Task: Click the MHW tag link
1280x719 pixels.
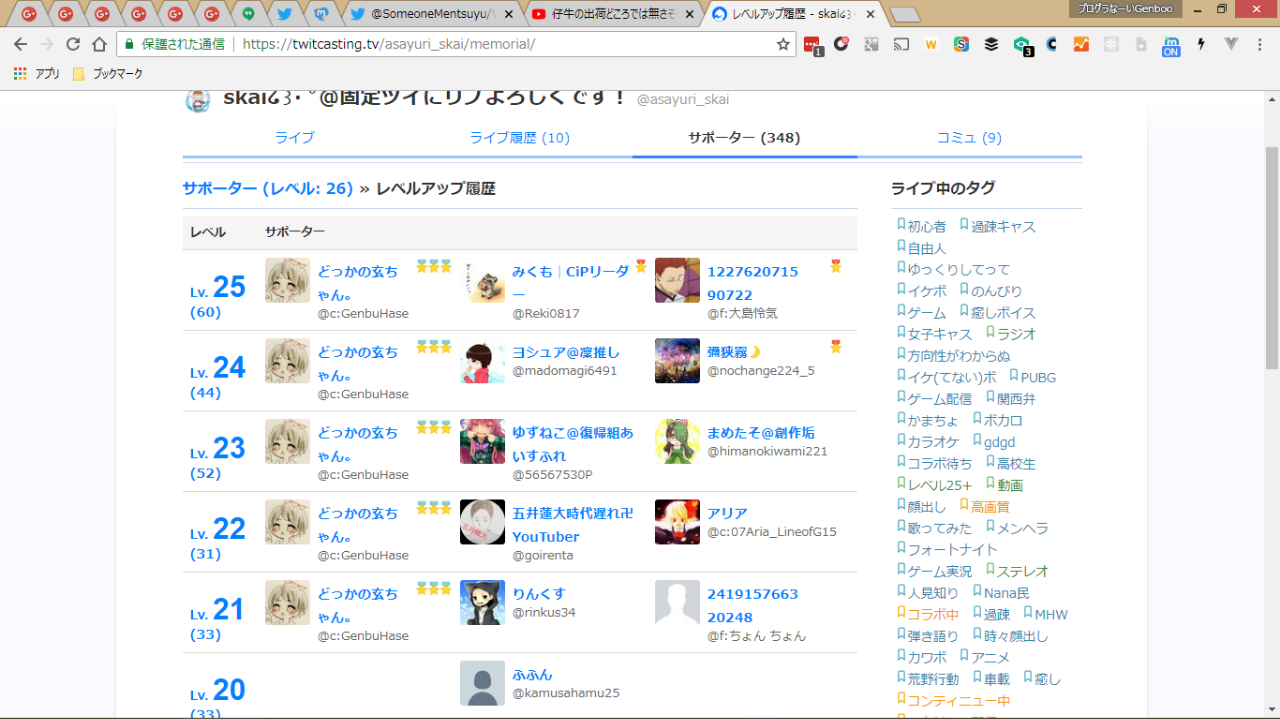Action: pos(1051,614)
